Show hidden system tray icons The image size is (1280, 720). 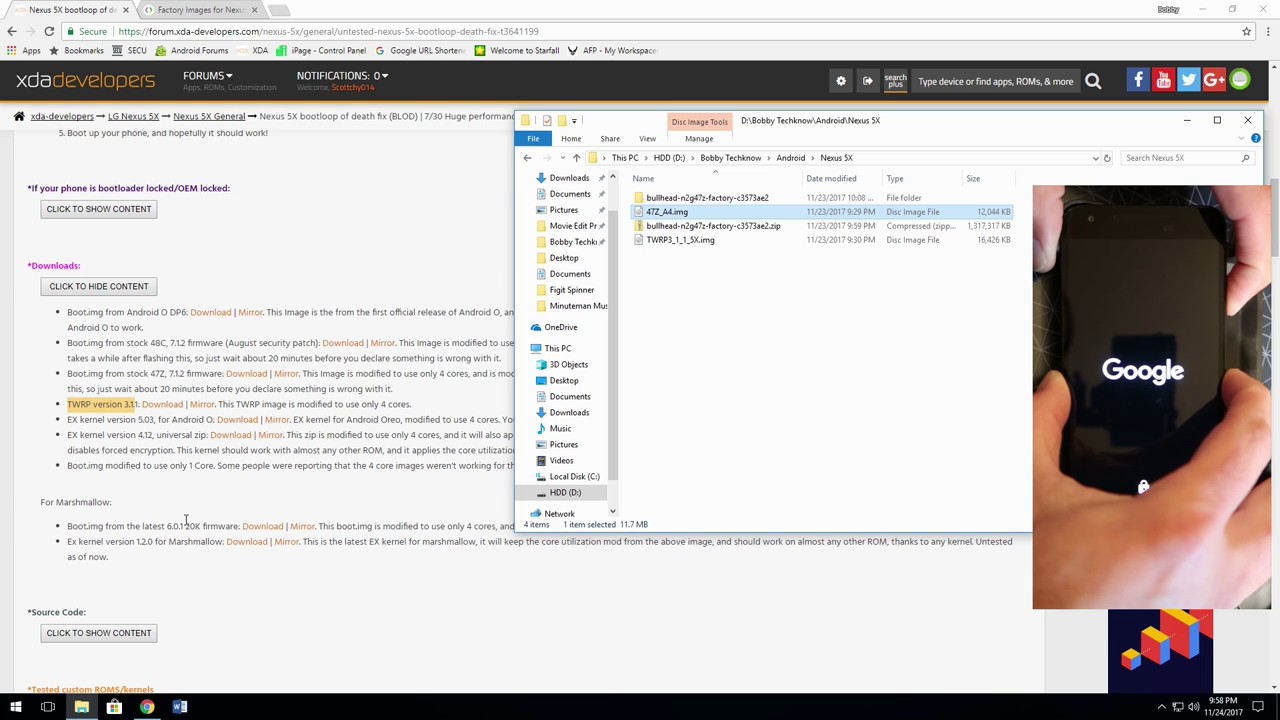[1161, 707]
